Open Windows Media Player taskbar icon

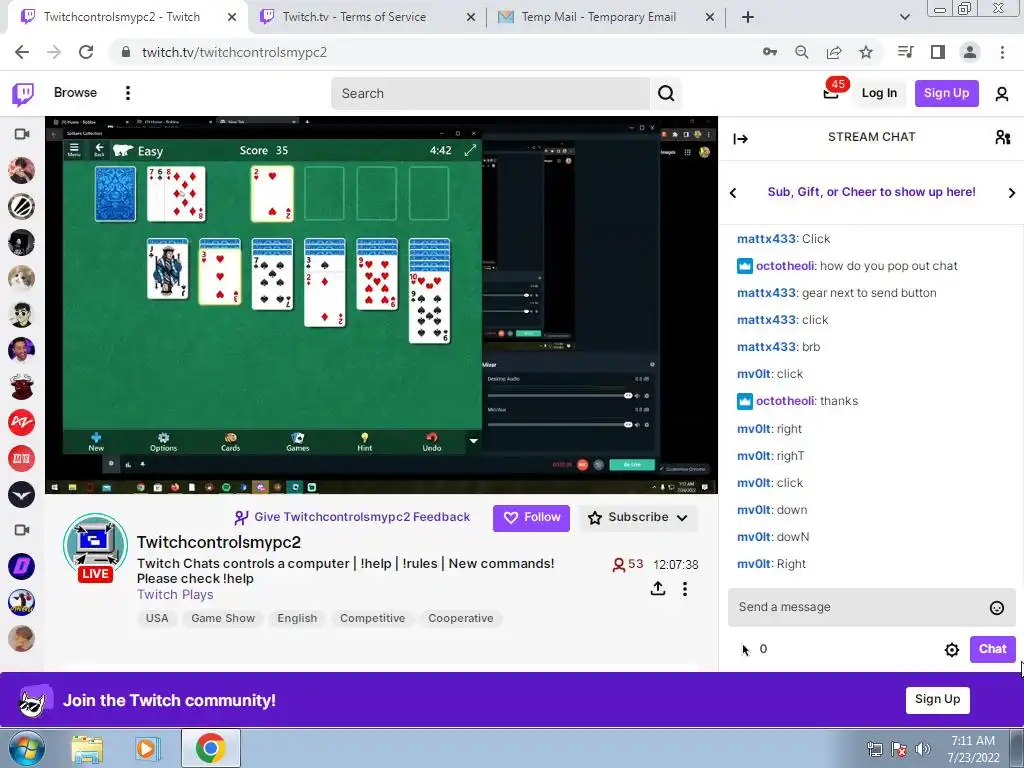click(x=147, y=748)
